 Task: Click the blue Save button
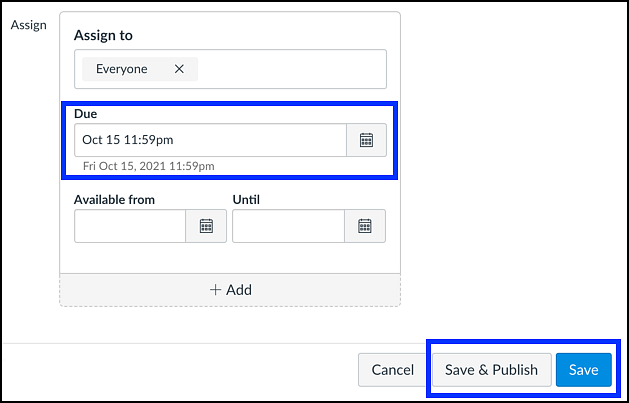point(583,370)
